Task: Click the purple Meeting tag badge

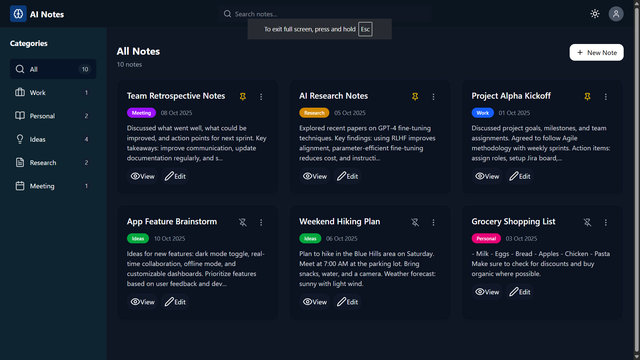Action: (x=141, y=113)
